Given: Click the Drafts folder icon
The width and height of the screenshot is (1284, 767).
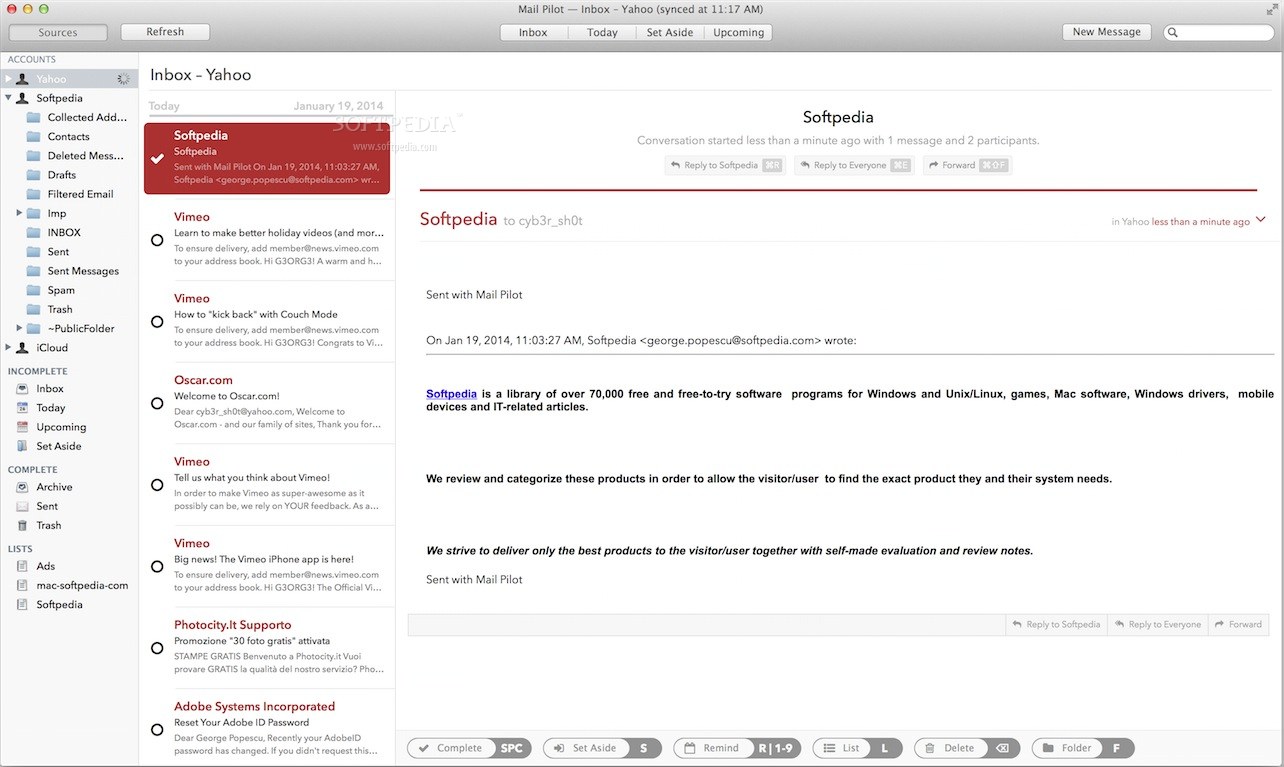Looking at the screenshot, I should (34, 175).
